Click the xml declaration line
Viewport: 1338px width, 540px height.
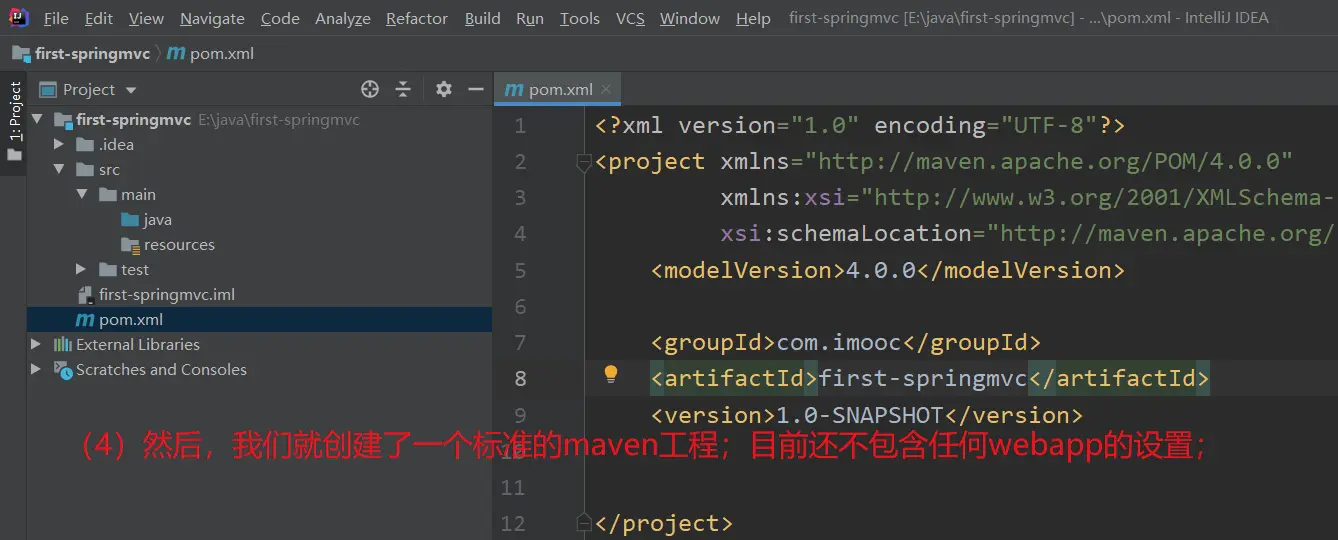[x=860, y=126]
